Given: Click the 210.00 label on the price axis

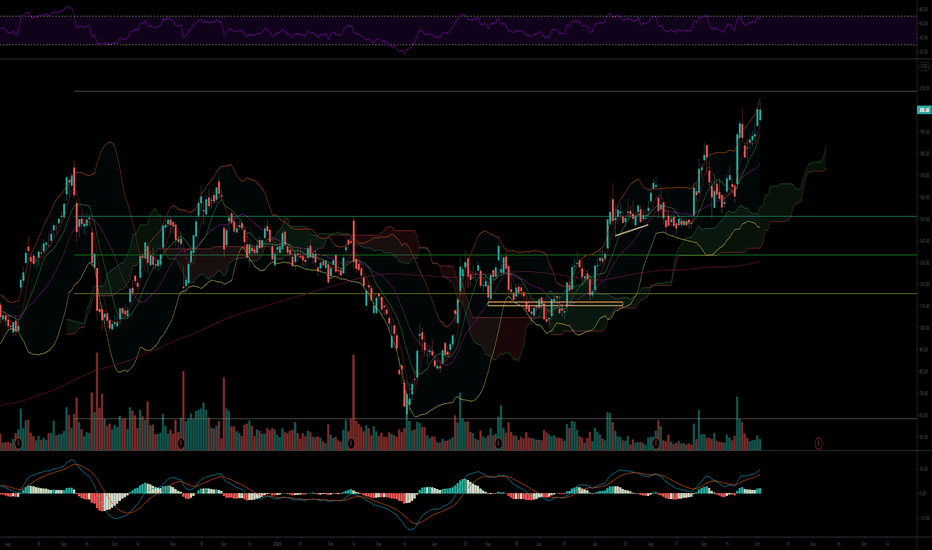Looking at the screenshot, I should 924,88.
